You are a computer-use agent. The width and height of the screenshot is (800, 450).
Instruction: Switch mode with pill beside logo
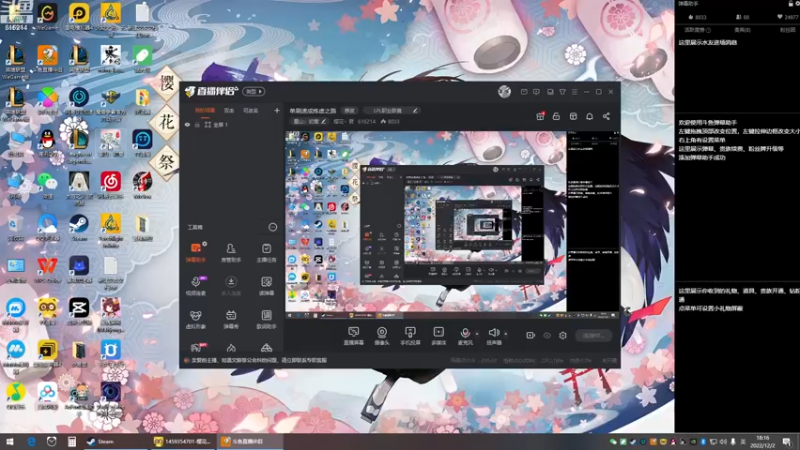[254, 92]
